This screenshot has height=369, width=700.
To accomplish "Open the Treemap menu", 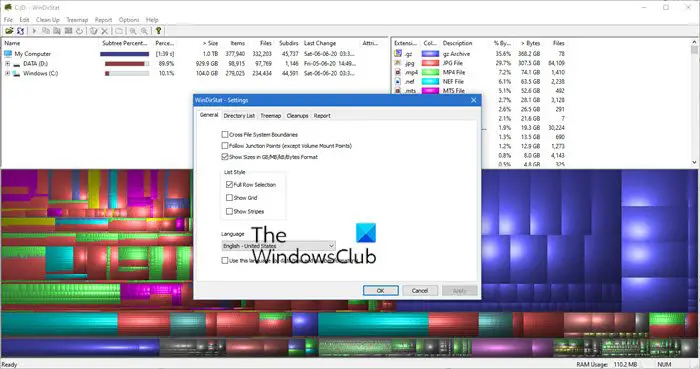I will pos(77,20).
